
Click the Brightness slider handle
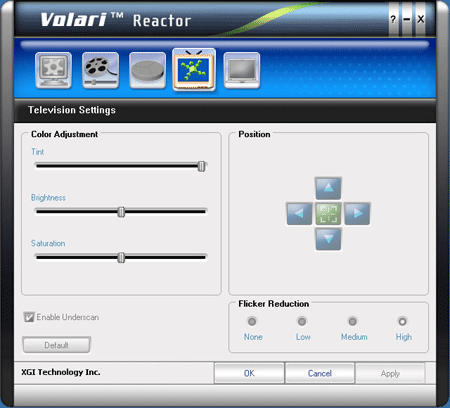click(x=121, y=212)
